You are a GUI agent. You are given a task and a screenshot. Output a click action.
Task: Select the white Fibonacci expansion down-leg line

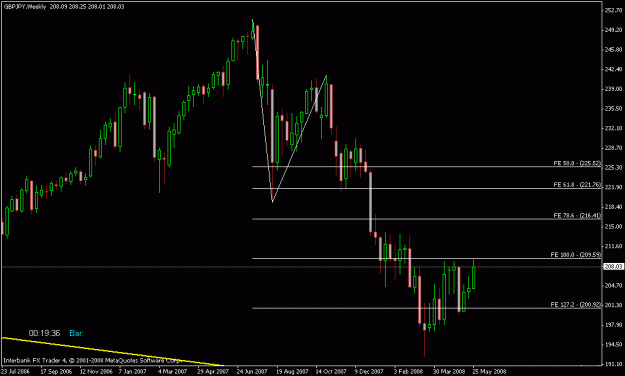coord(262,110)
